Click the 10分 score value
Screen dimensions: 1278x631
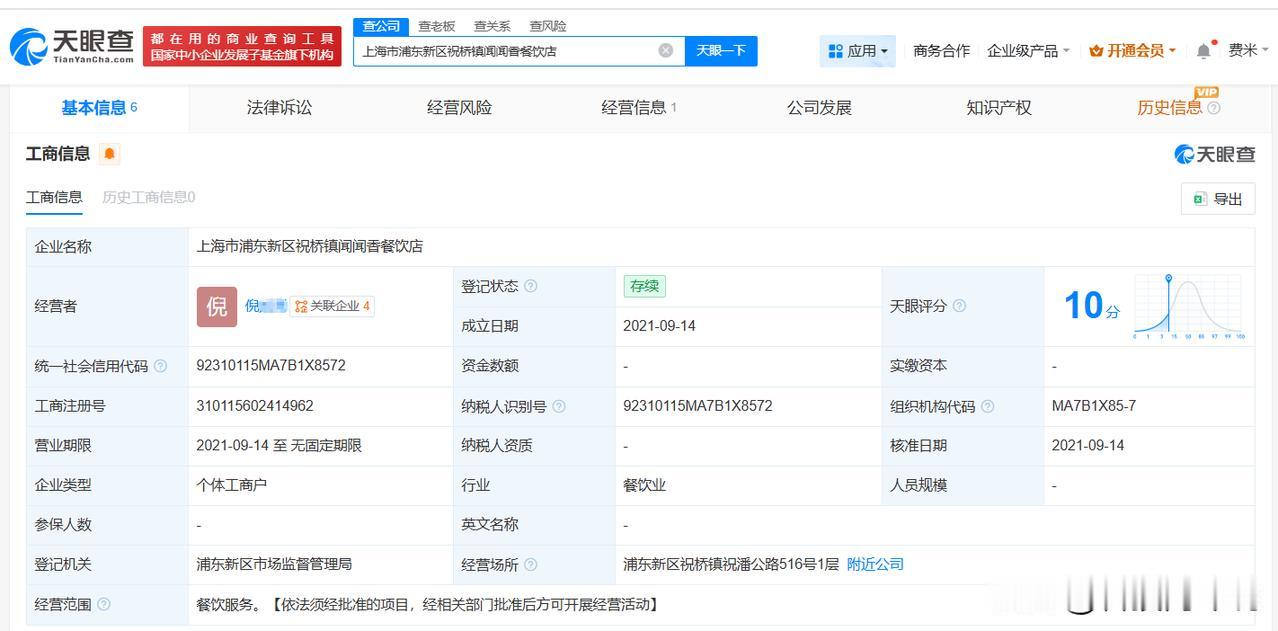(x=1092, y=306)
